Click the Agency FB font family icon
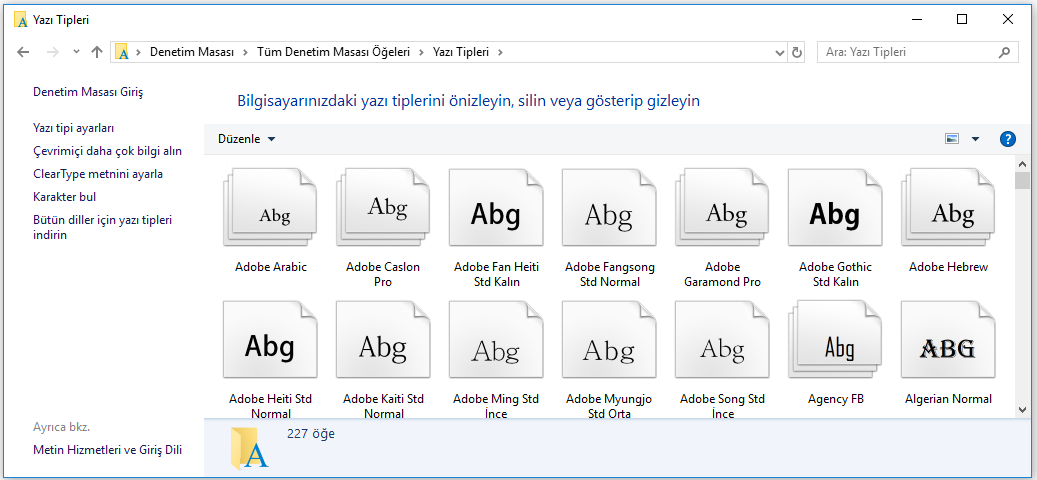 (835, 346)
